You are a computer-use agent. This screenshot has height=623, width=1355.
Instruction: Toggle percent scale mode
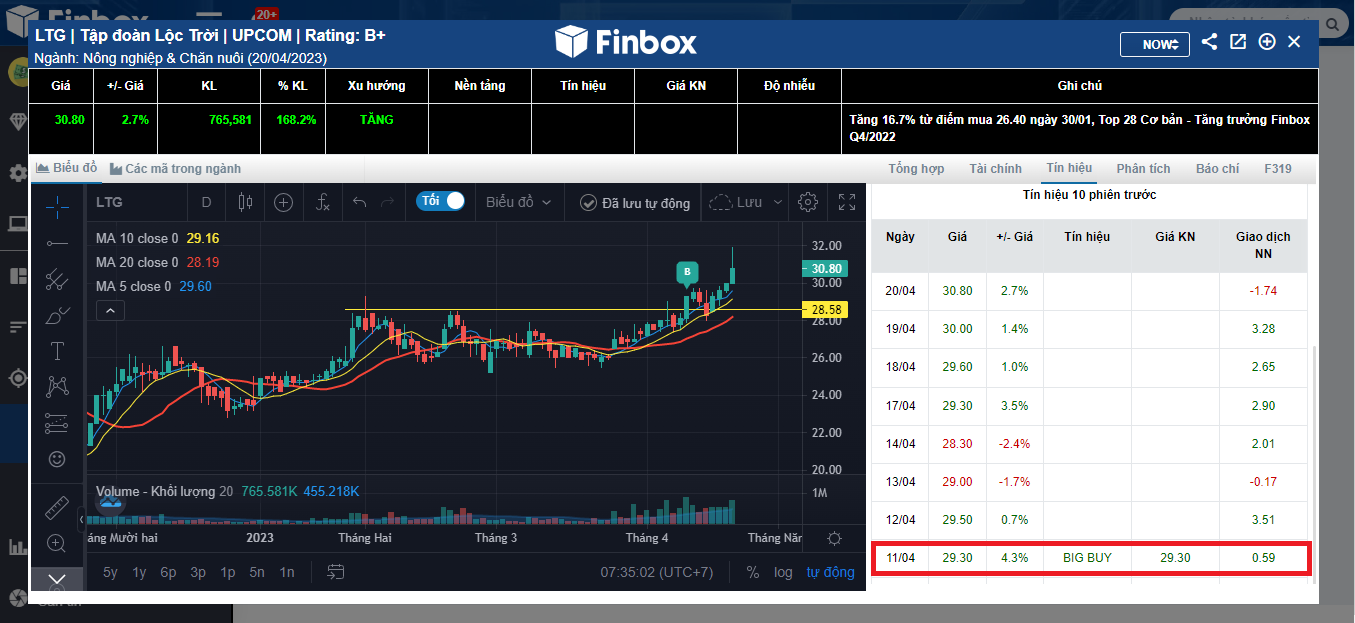pyautogui.click(x=752, y=572)
